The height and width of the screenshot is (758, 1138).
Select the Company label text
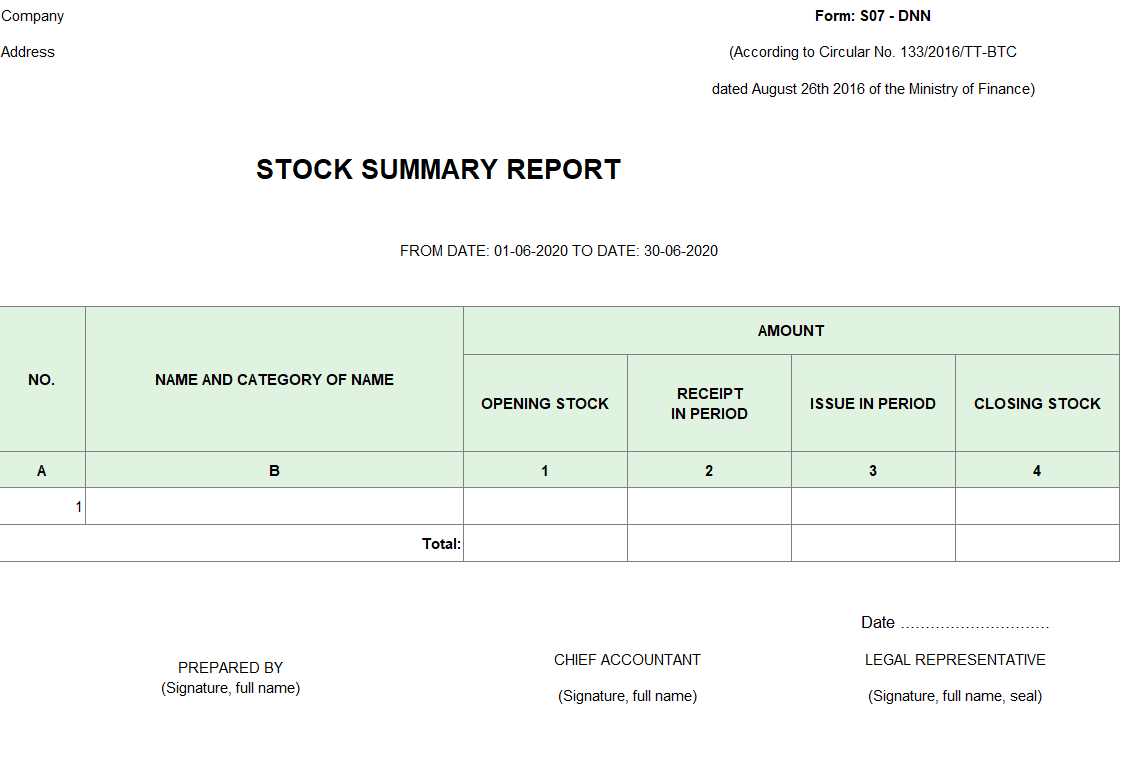pos(33,16)
